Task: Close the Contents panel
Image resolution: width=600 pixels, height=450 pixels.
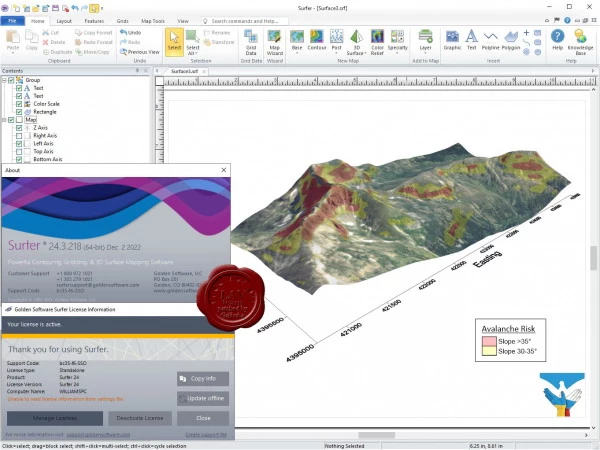Action: click(x=145, y=70)
